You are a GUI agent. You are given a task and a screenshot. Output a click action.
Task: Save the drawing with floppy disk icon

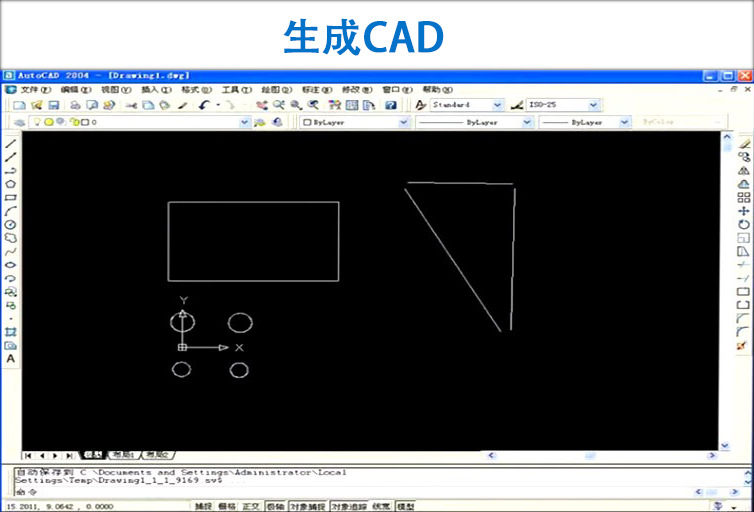tap(54, 105)
